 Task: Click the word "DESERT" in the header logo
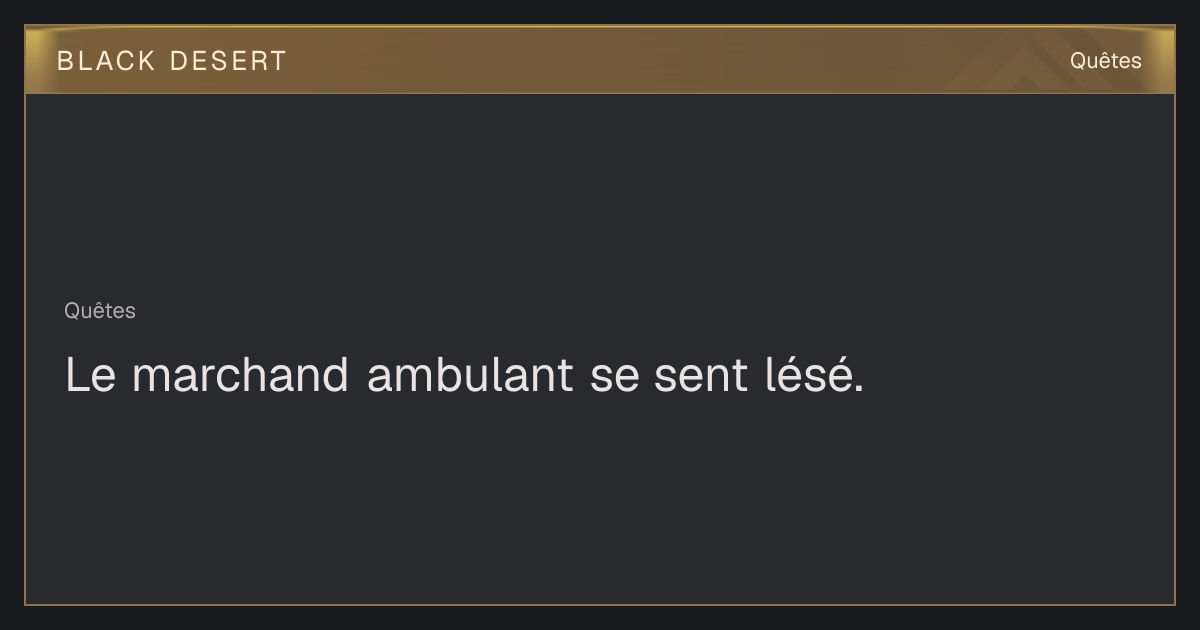[x=228, y=61]
